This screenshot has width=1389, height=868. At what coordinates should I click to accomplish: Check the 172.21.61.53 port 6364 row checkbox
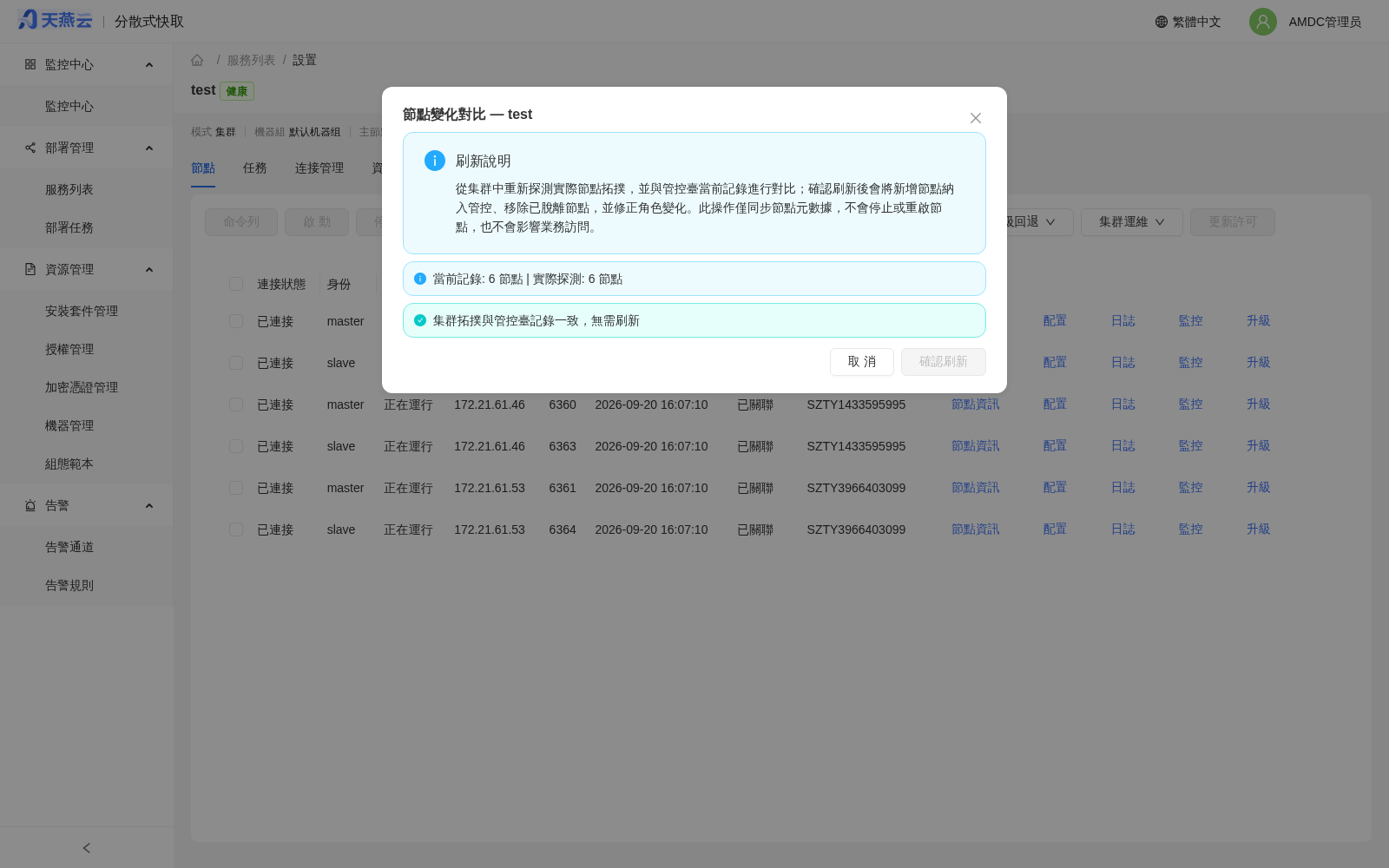point(236,529)
